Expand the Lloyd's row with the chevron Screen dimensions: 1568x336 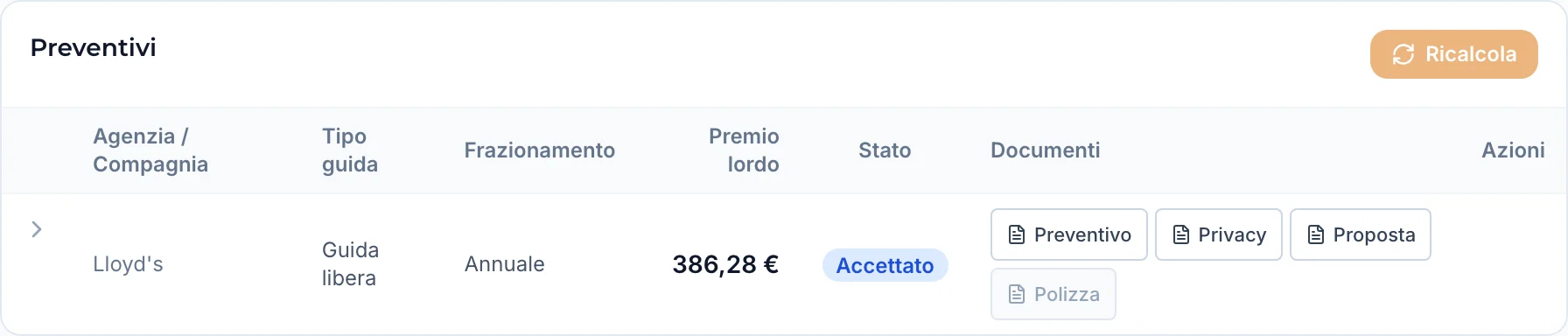[37, 229]
